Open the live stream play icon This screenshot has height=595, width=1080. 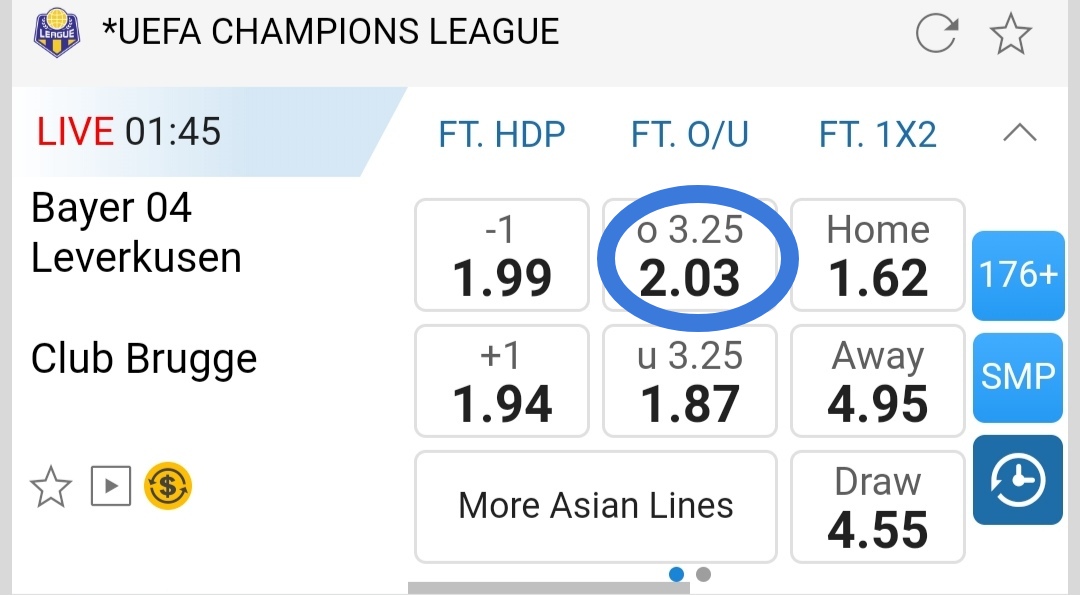pos(111,488)
